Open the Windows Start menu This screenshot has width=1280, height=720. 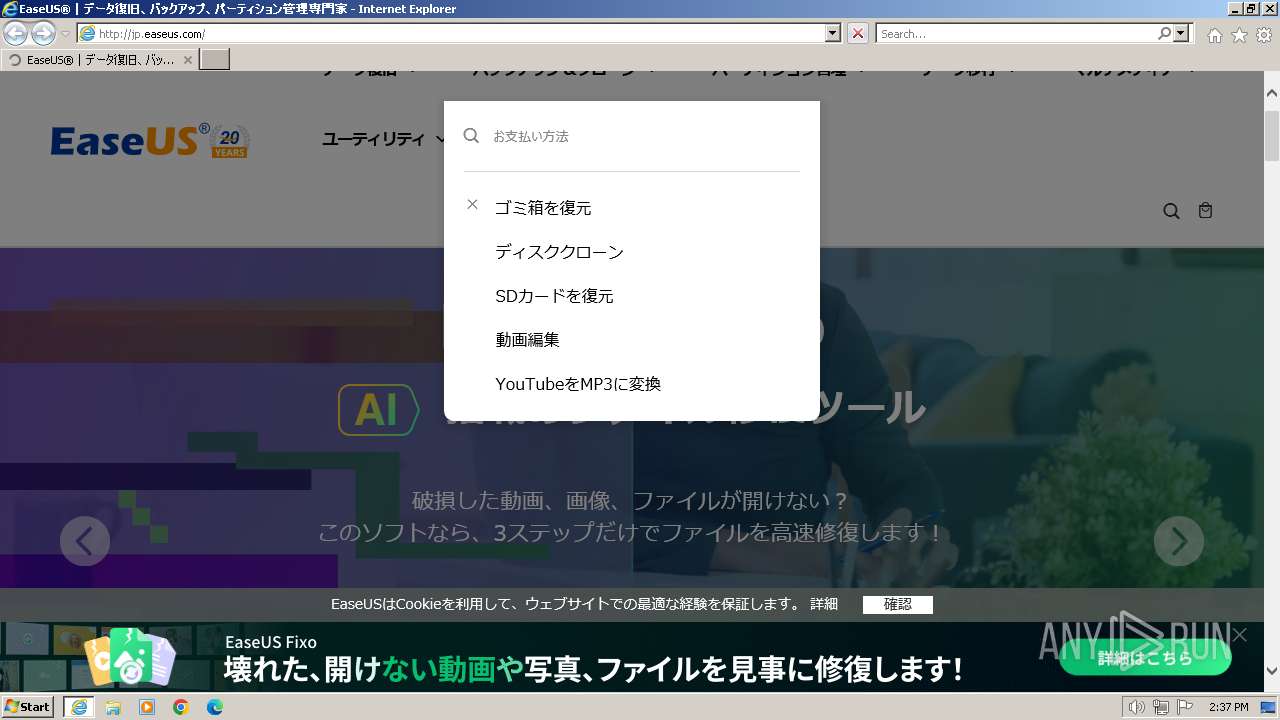pyautogui.click(x=27, y=707)
